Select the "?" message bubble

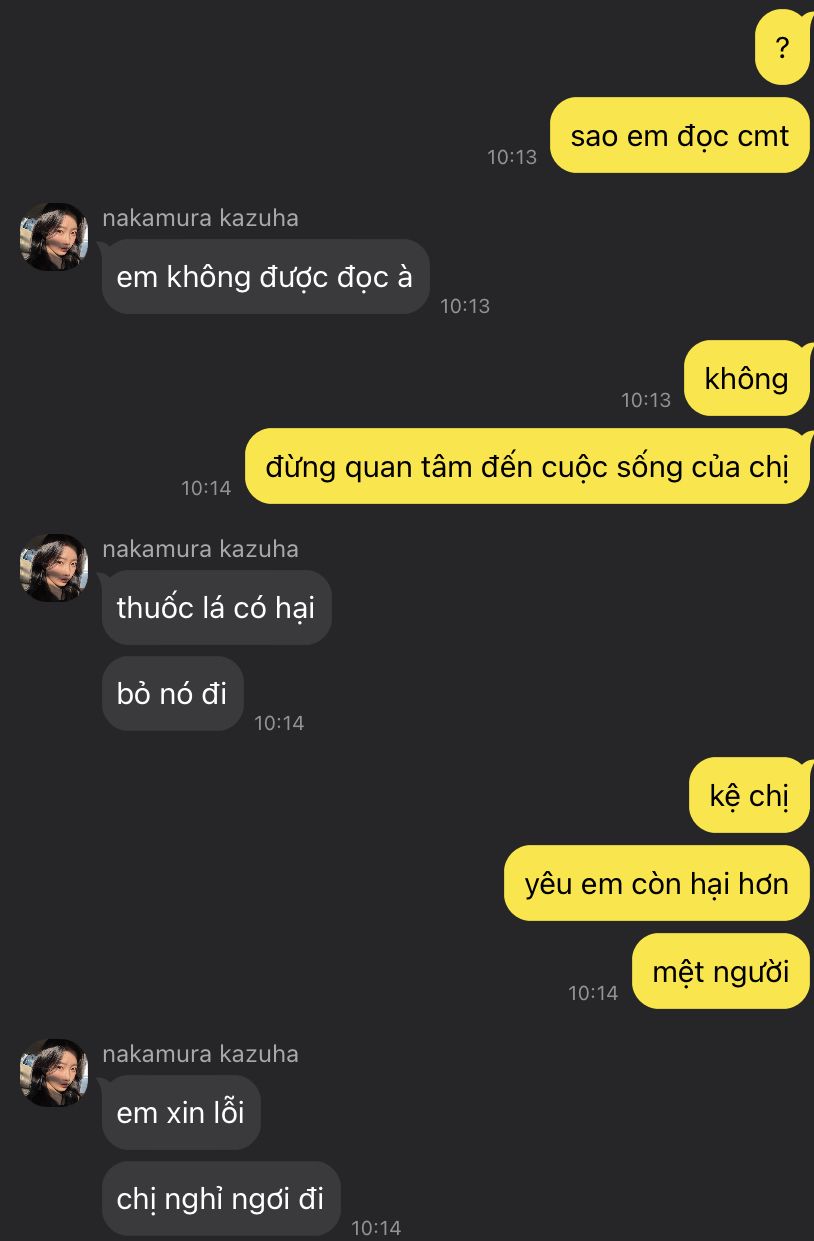pyautogui.click(x=782, y=47)
